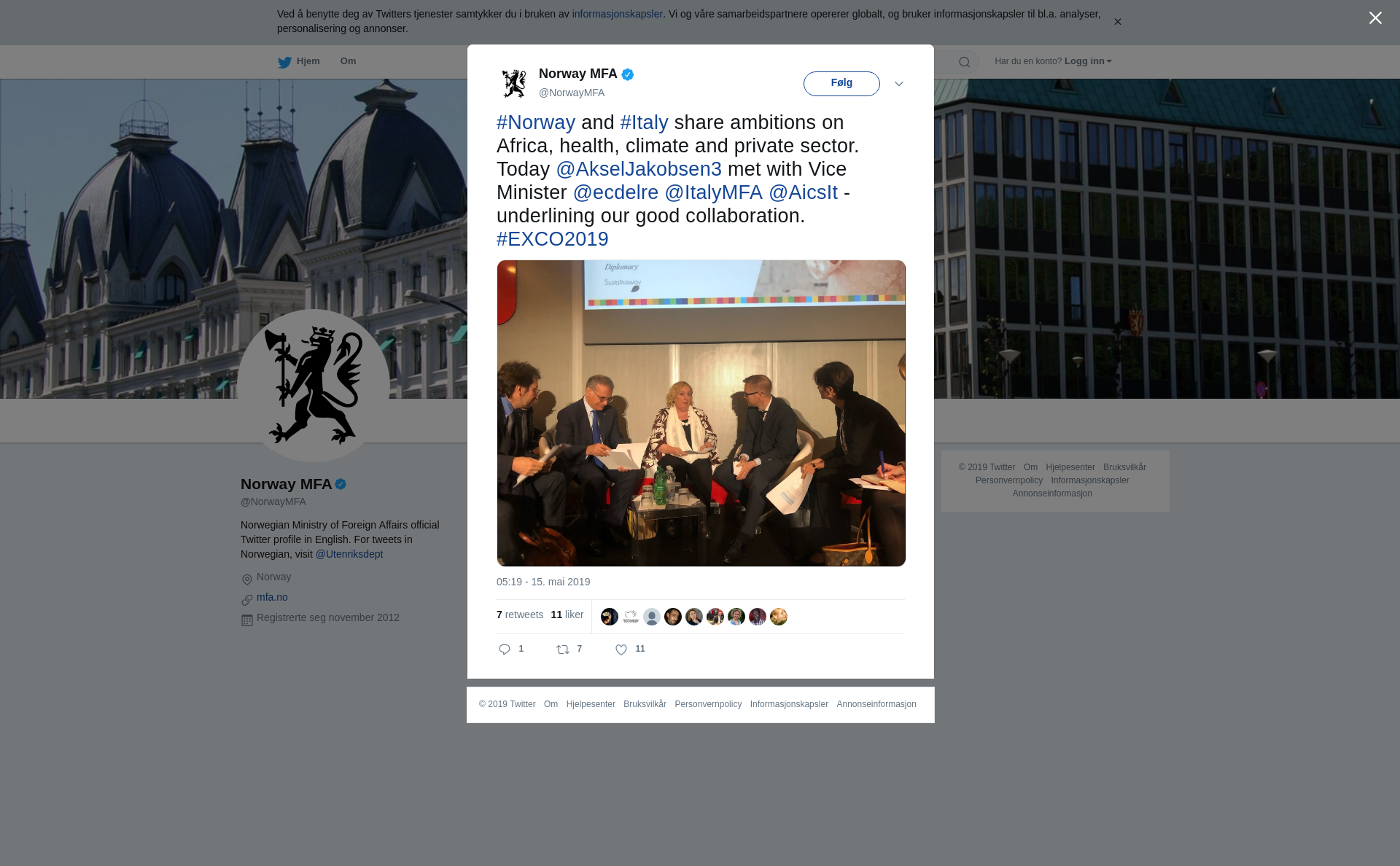Click the reply speech bubble icon
Image resolution: width=1400 pixels, height=866 pixels.
click(505, 649)
